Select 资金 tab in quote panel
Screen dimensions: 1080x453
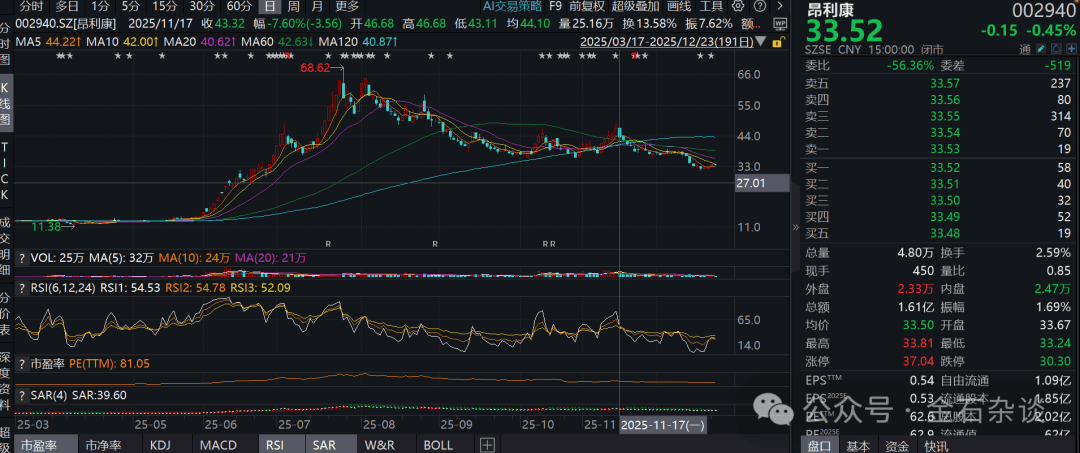point(897,445)
